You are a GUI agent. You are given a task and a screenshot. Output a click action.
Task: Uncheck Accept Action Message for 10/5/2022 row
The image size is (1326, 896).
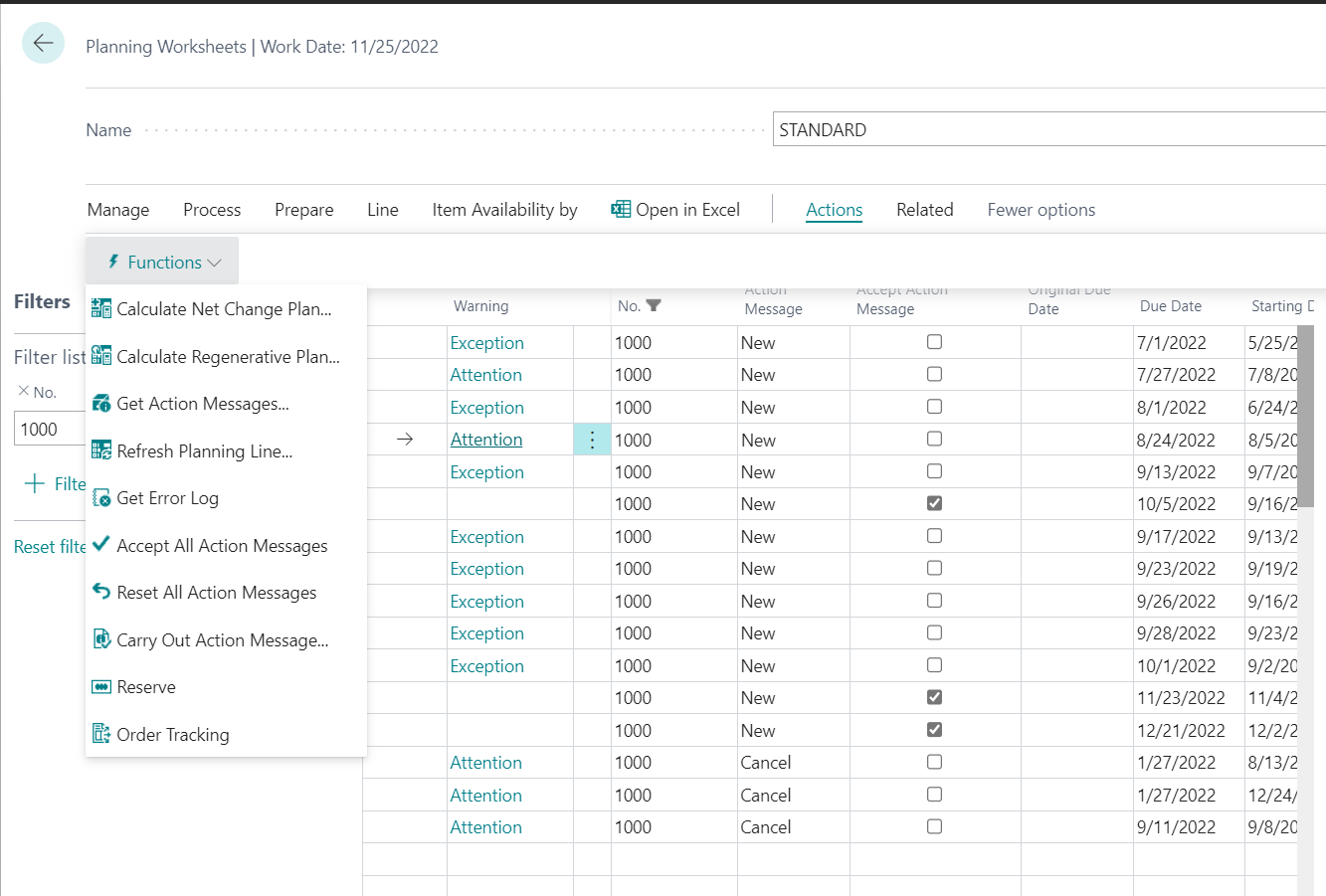[x=934, y=503]
